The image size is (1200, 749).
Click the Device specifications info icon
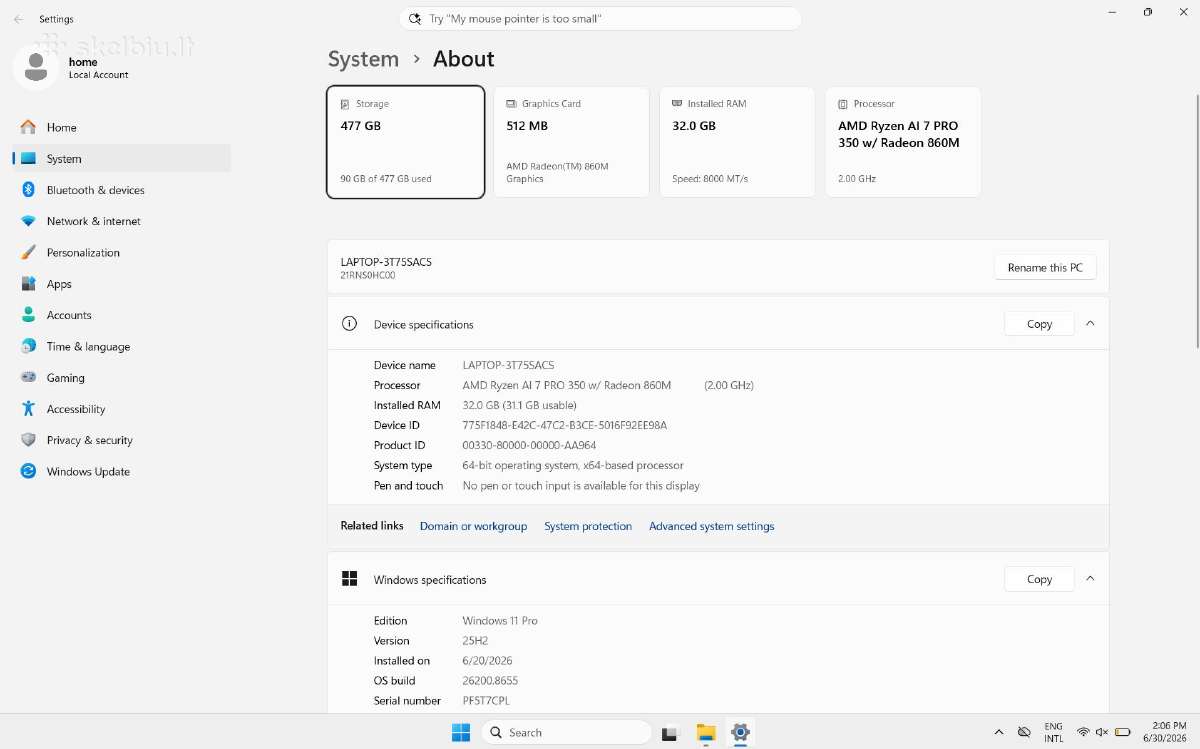click(x=349, y=324)
